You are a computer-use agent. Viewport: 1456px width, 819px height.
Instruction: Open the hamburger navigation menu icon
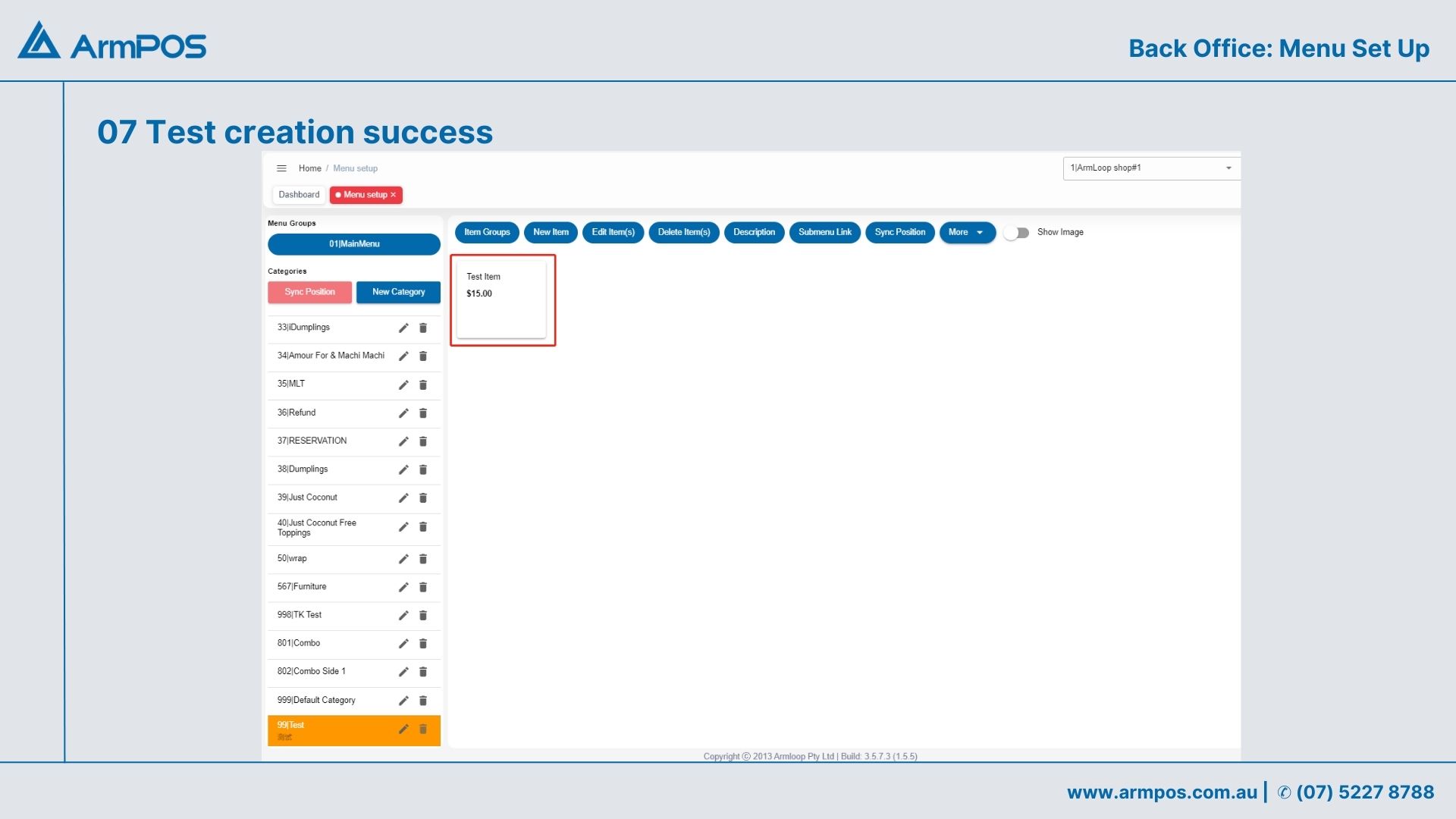click(x=281, y=168)
